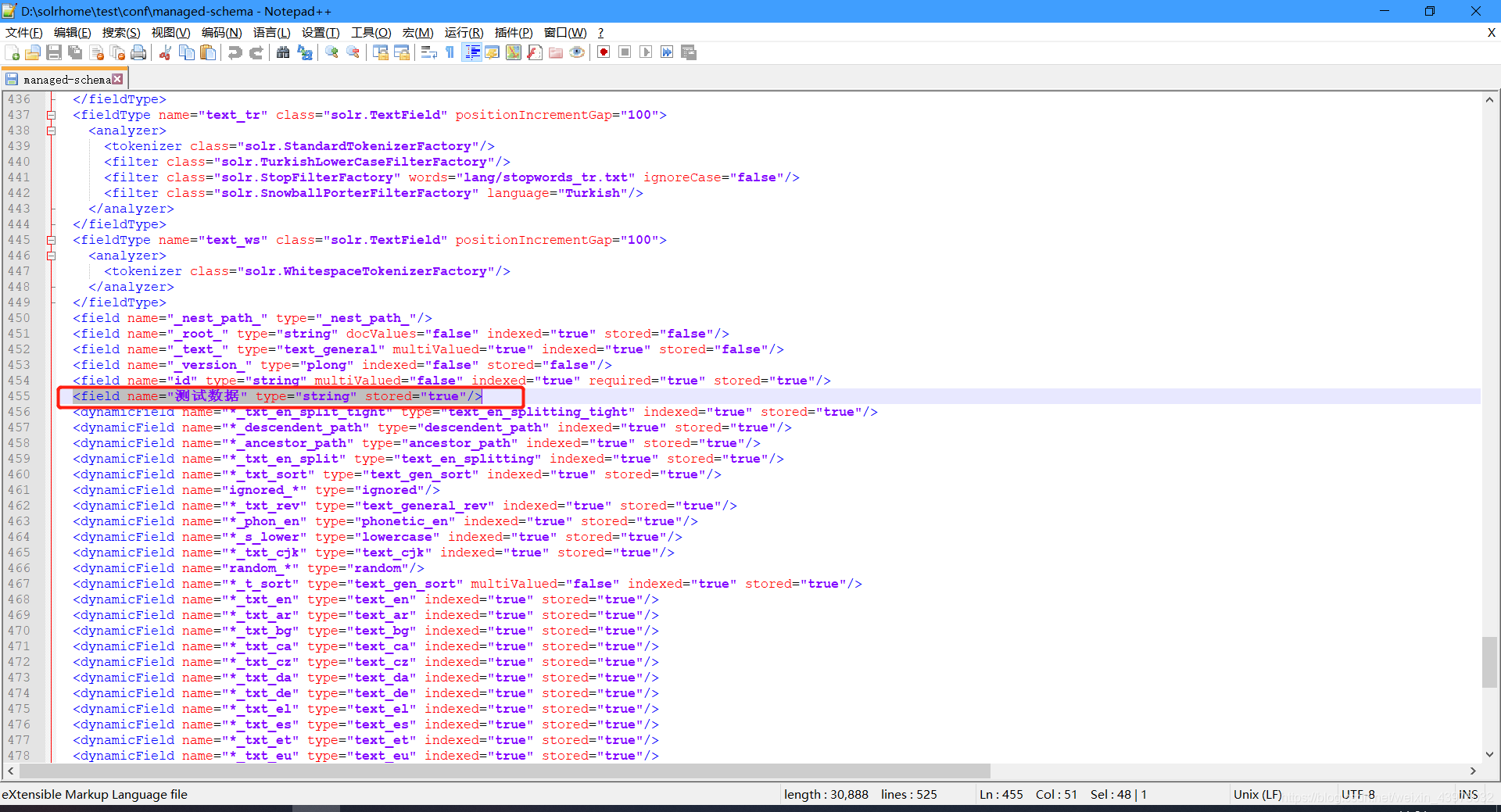This screenshot has width=1501, height=812.
Task: Cut selection with scissors icon
Action: pyautogui.click(x=165, y=52)
